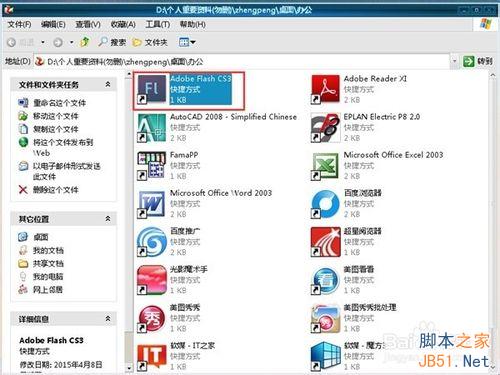Select the FamaPP shortcut icon
Image resolution: width=500 pixels, height=375 pixels.
pyautogui.click(x=152, y=166)
